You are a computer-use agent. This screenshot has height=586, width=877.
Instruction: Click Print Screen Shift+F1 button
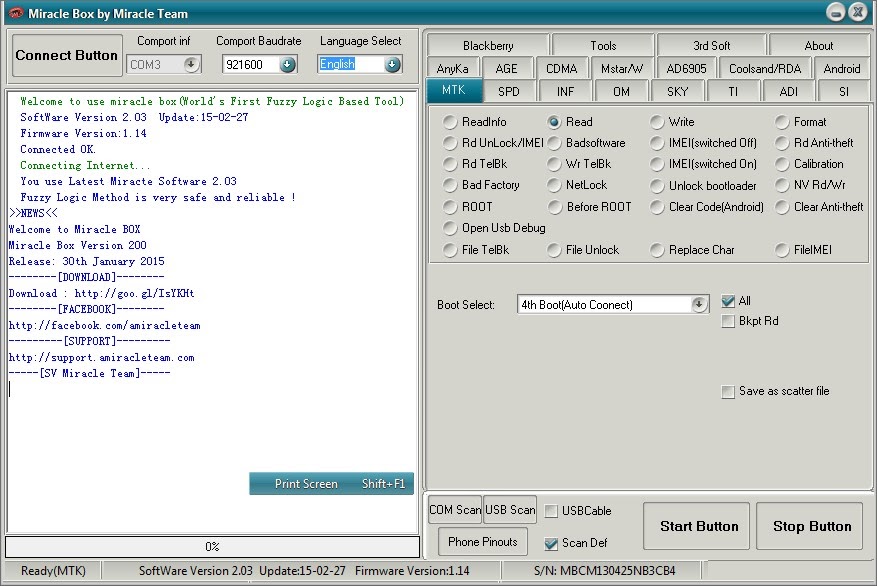click(x=332, y=483)
